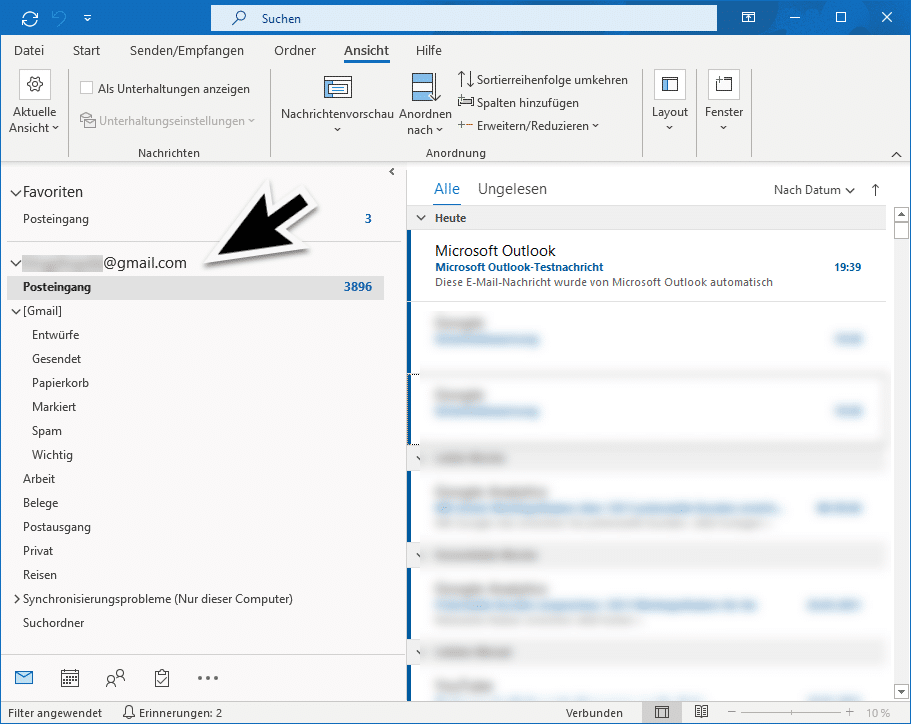This screenshot has height=724, width=911.
Task: Minimize the folder pane with left chevron
Action: [392, 171]
